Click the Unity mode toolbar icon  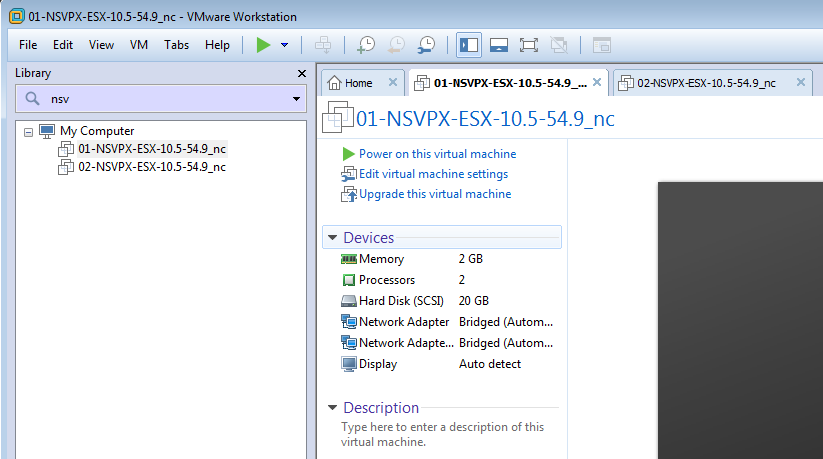pyautogui.click(x=559, y=45)
